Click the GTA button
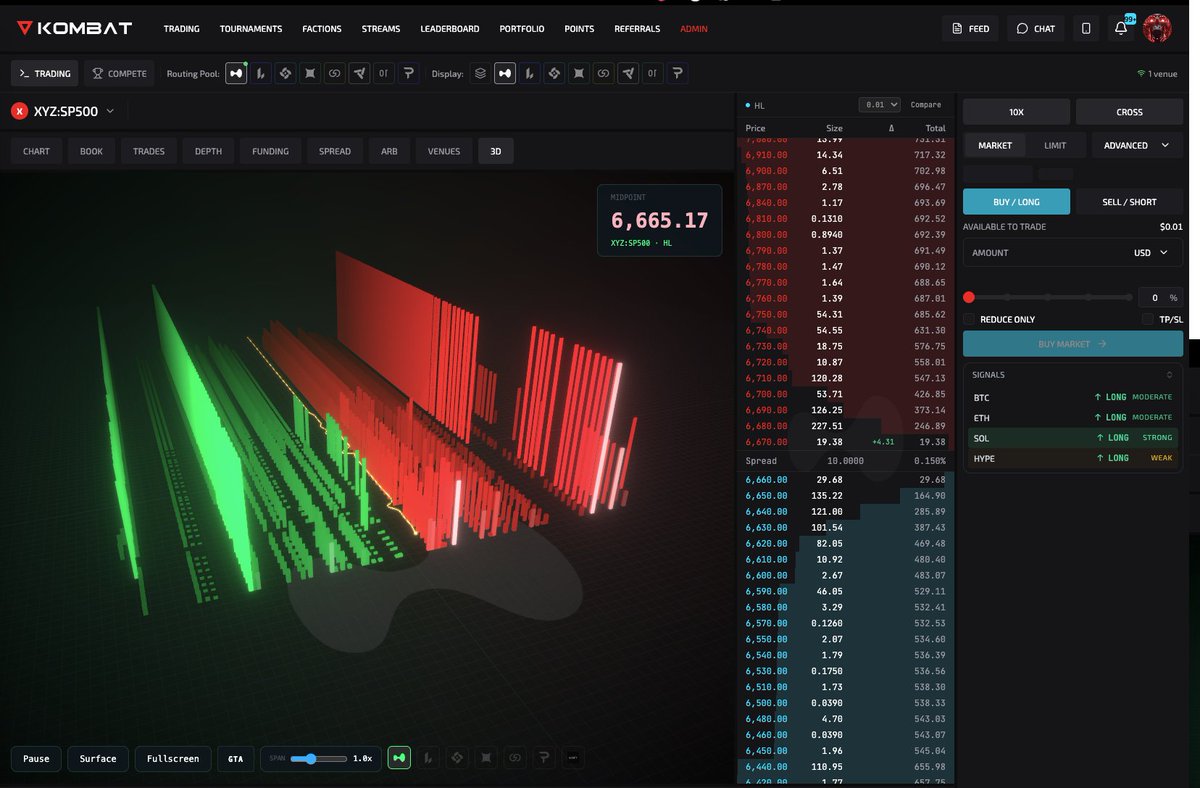The image size is (1200, 788). (x=236, y=758)
